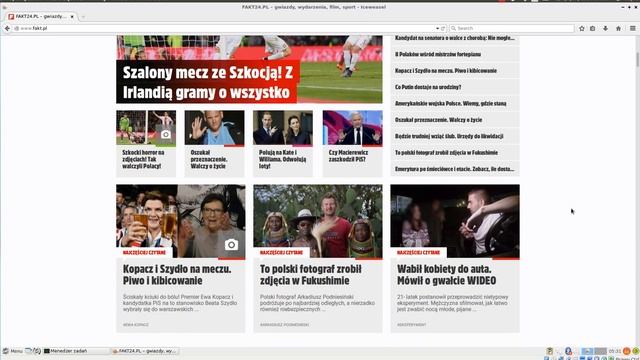
Task: Click the #EKSPERYMENT tag
Action: coord(411,324)
